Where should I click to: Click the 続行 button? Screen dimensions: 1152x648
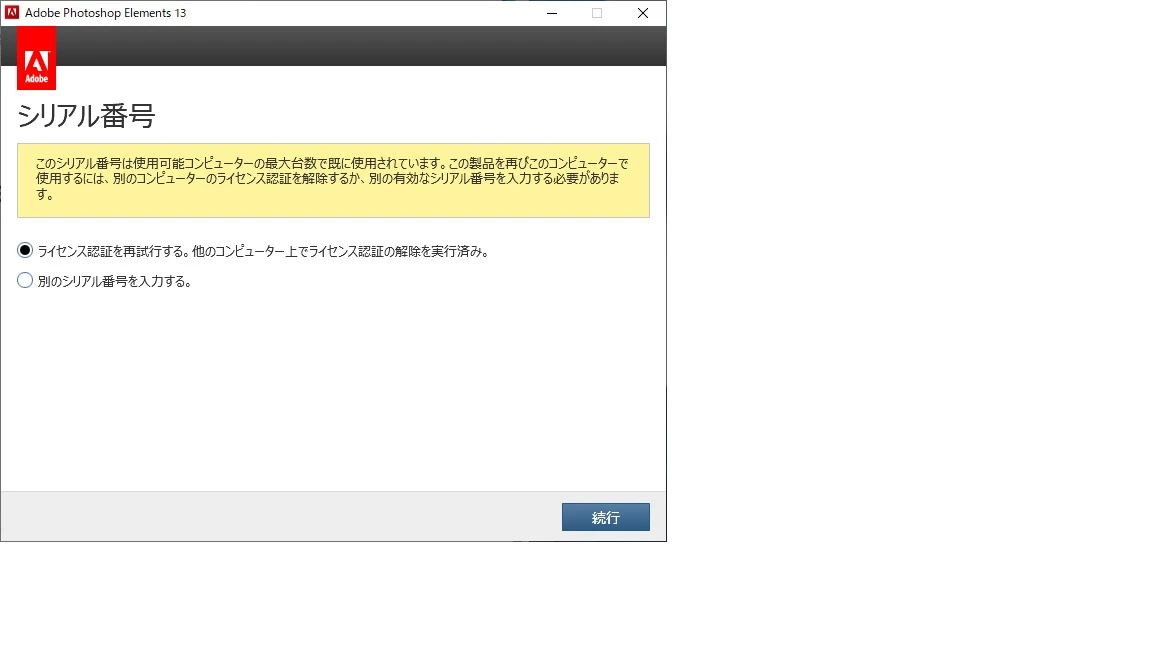coord(605,517)
